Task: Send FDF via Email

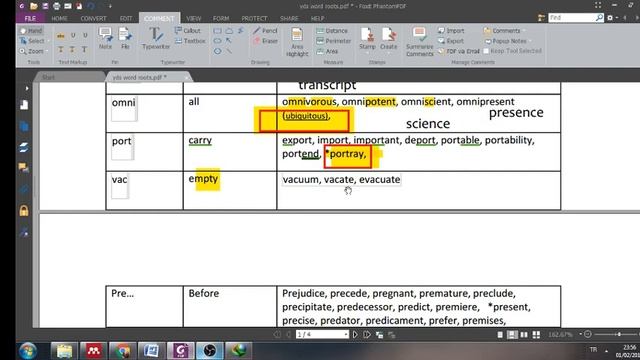Action: (x=459, y=51)
